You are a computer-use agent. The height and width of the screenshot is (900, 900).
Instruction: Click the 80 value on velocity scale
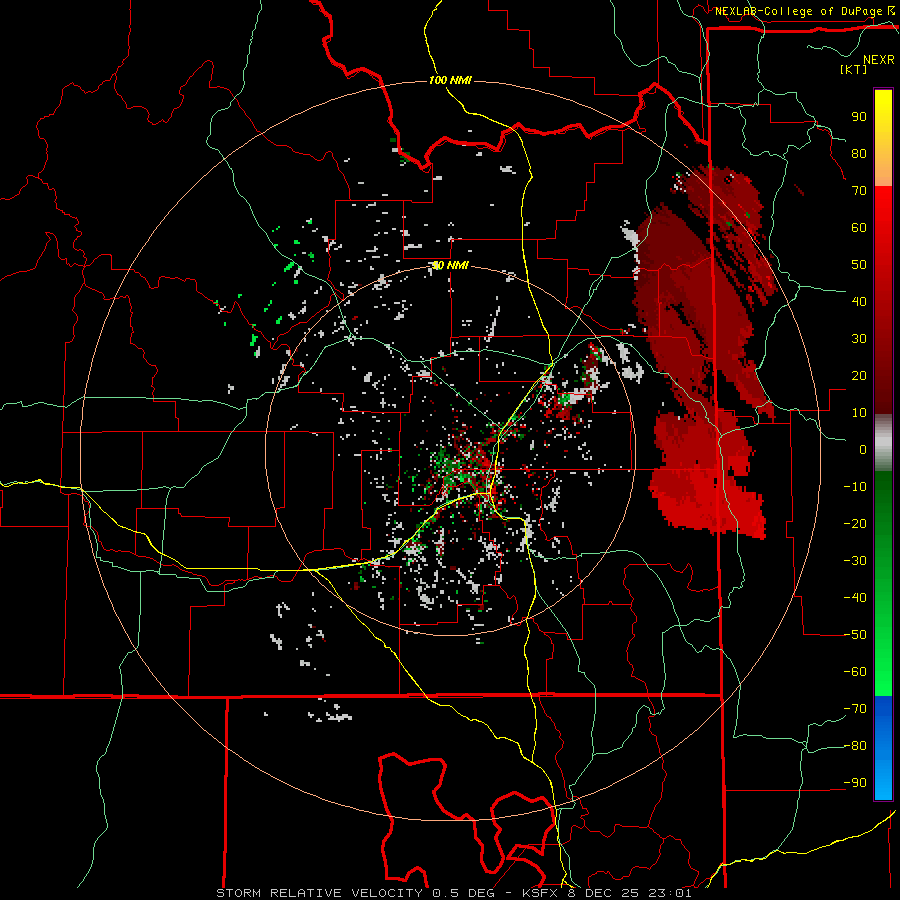(x=859, y=153)
